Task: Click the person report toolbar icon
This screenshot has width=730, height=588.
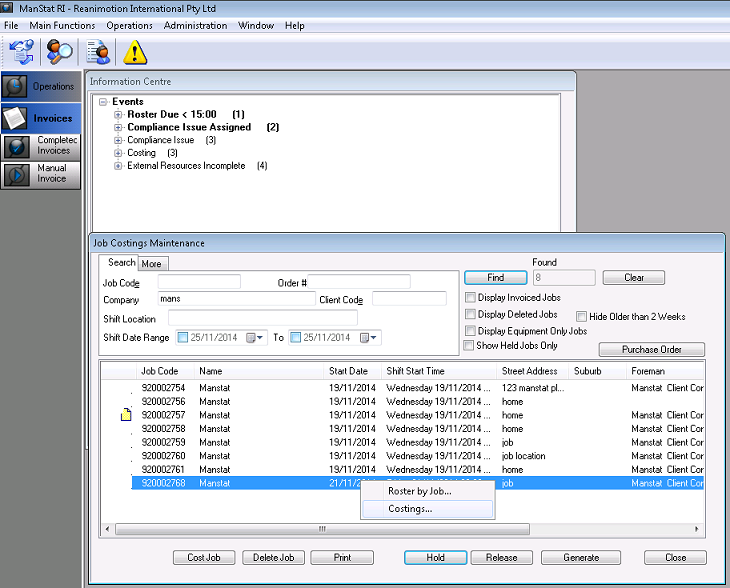Action: [x=98, y=52]
